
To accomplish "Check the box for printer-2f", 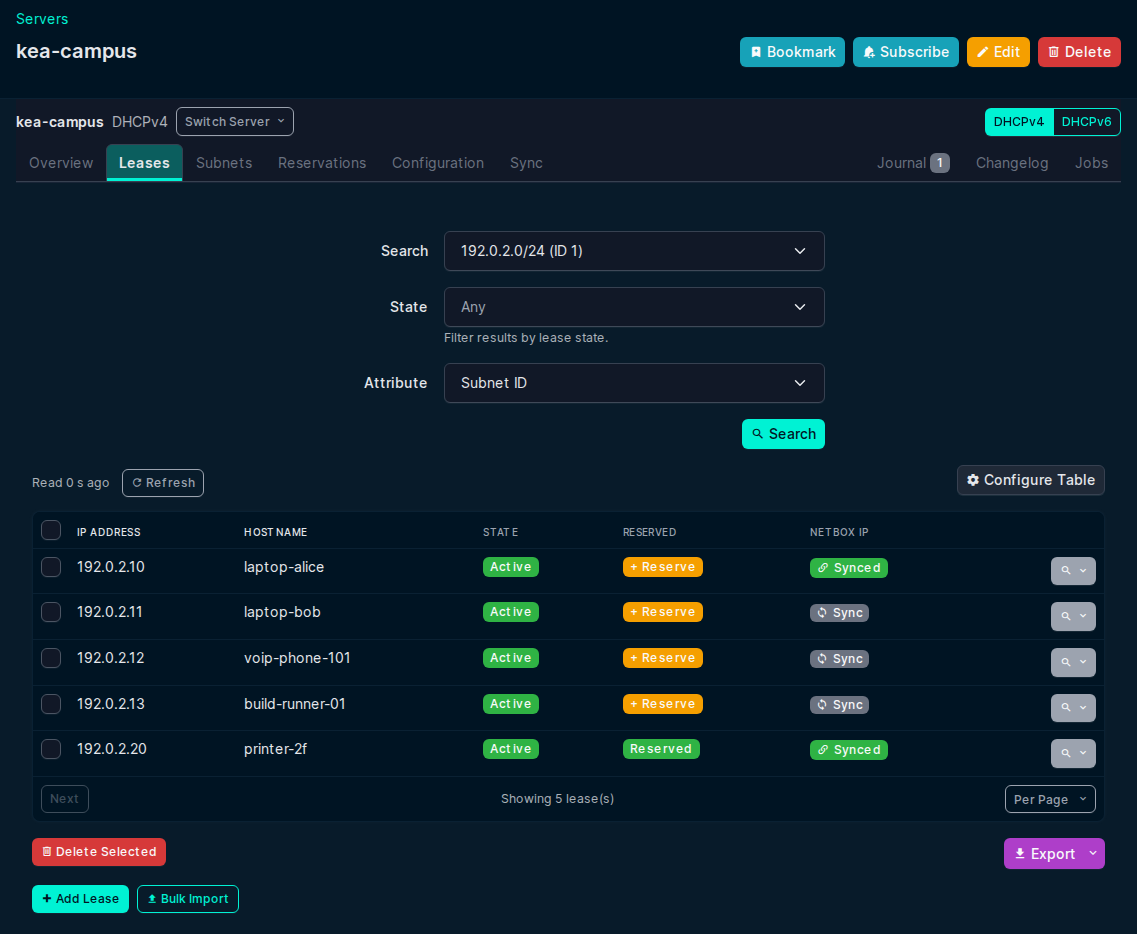I will click(x=51, y=748).
